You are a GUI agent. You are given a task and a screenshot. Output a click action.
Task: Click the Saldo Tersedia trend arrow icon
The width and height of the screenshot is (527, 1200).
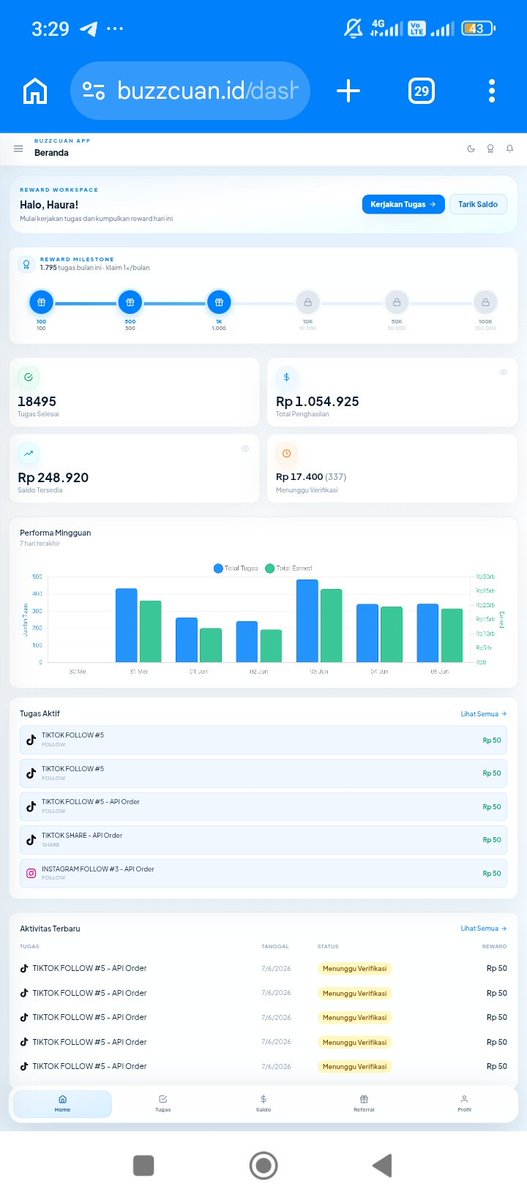click(28, 453)
